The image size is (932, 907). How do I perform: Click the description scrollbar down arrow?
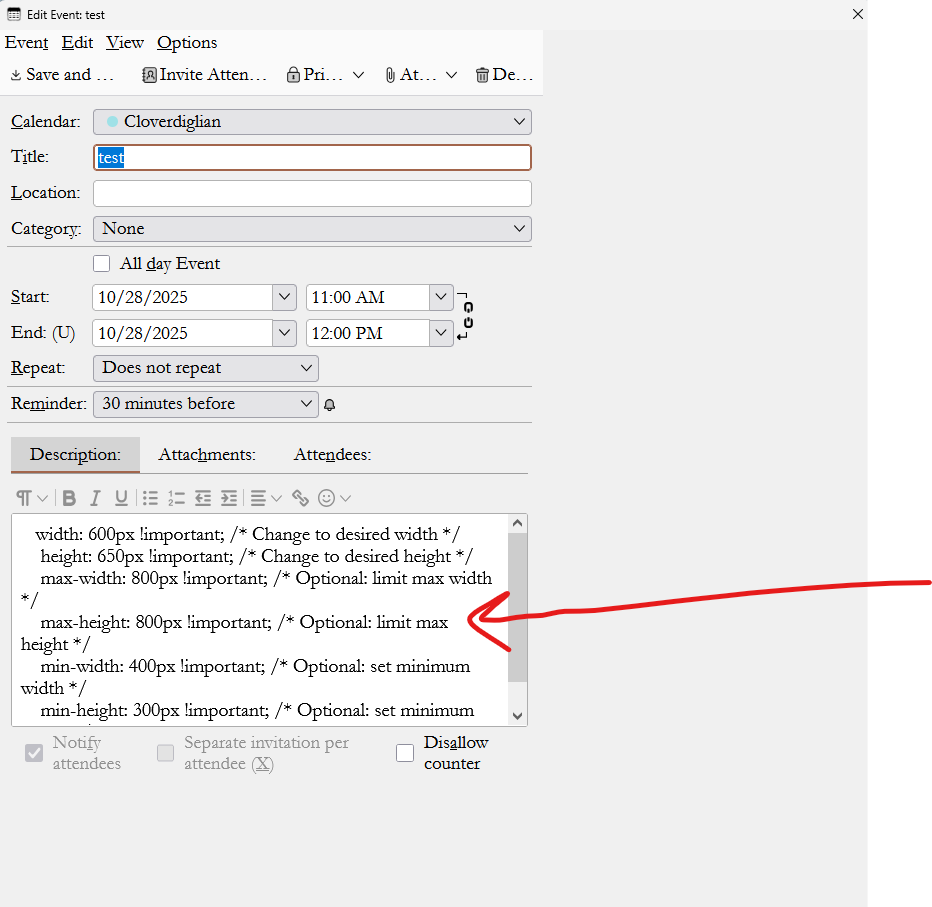coord(517,716)
